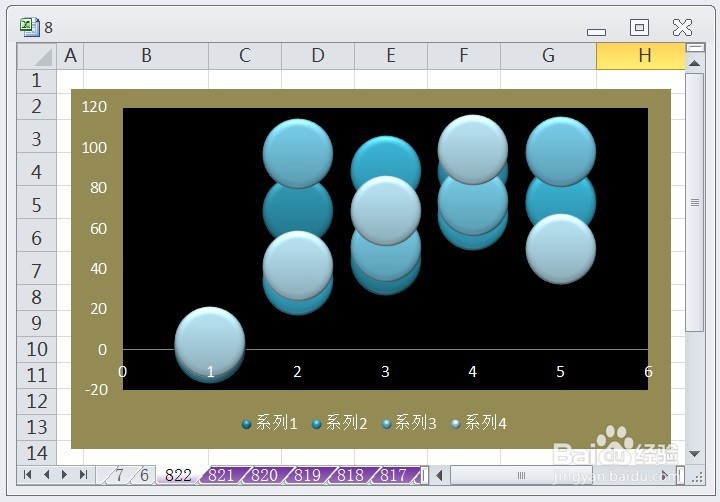This screenshot has width=720, height=502.
Task: Click the vertical scrollbar up arrow
Action: coord(695,63)
